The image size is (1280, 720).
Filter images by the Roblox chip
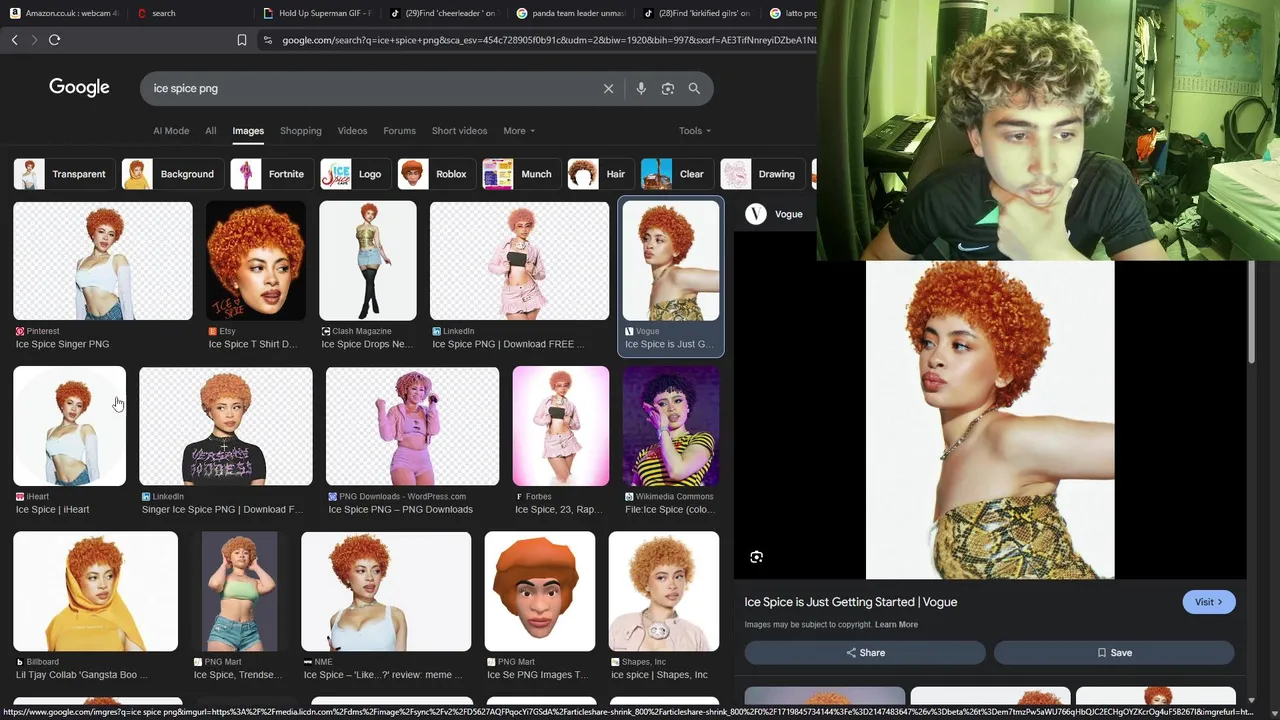[435, 174]
